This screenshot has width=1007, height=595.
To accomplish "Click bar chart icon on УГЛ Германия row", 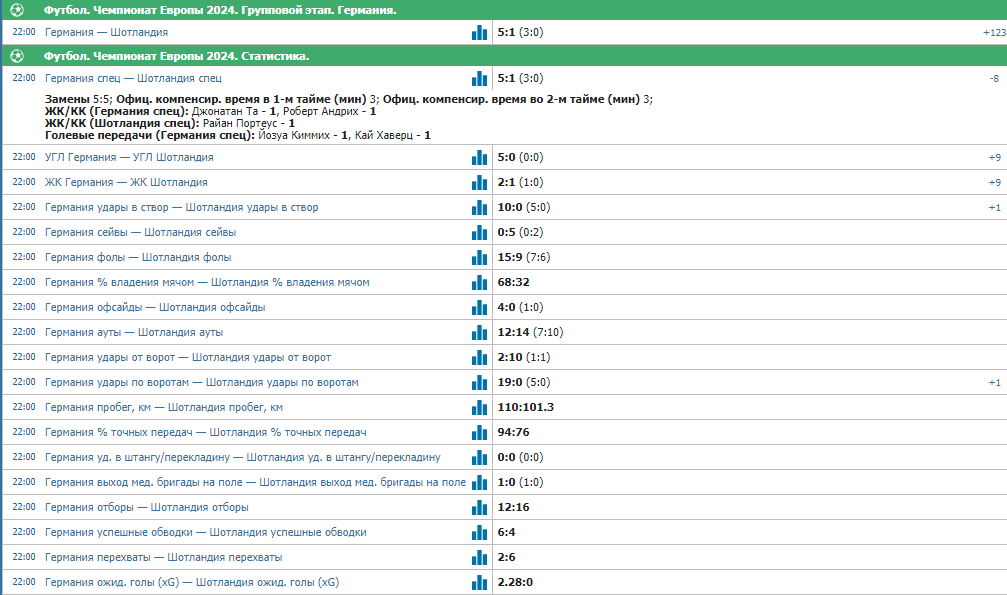I will point(479,157).
